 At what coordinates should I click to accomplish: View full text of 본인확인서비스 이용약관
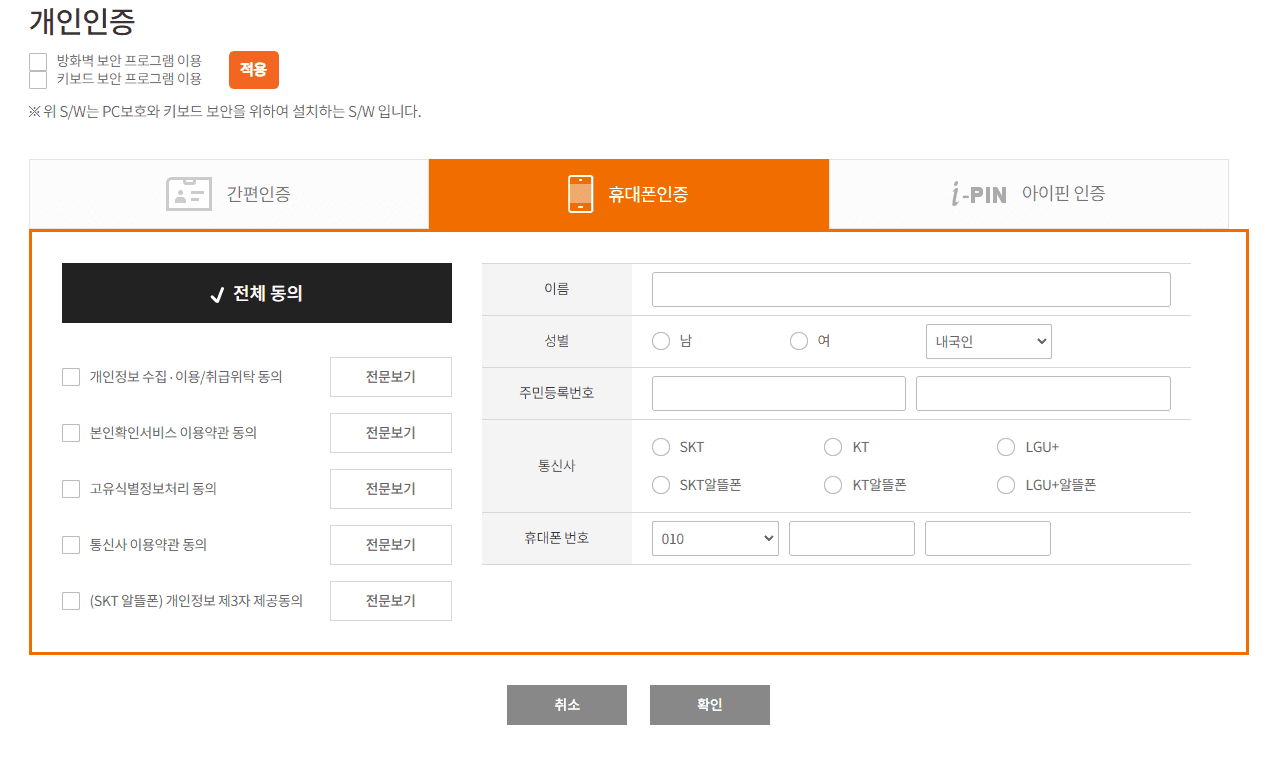click(391, 433)
